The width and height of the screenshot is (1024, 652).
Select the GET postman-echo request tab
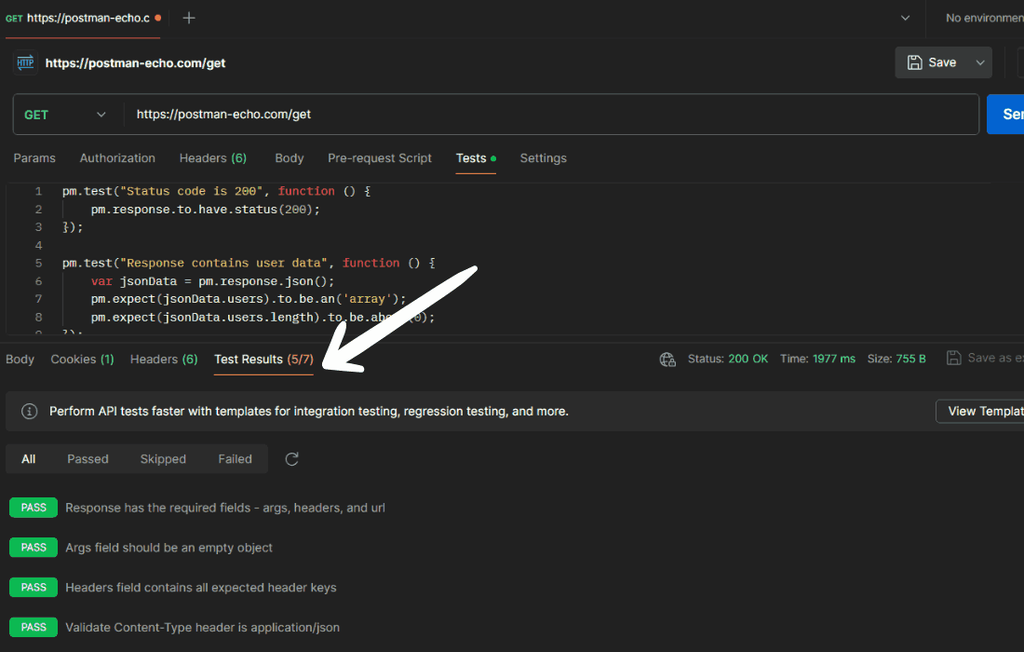[x=83, y=18]
